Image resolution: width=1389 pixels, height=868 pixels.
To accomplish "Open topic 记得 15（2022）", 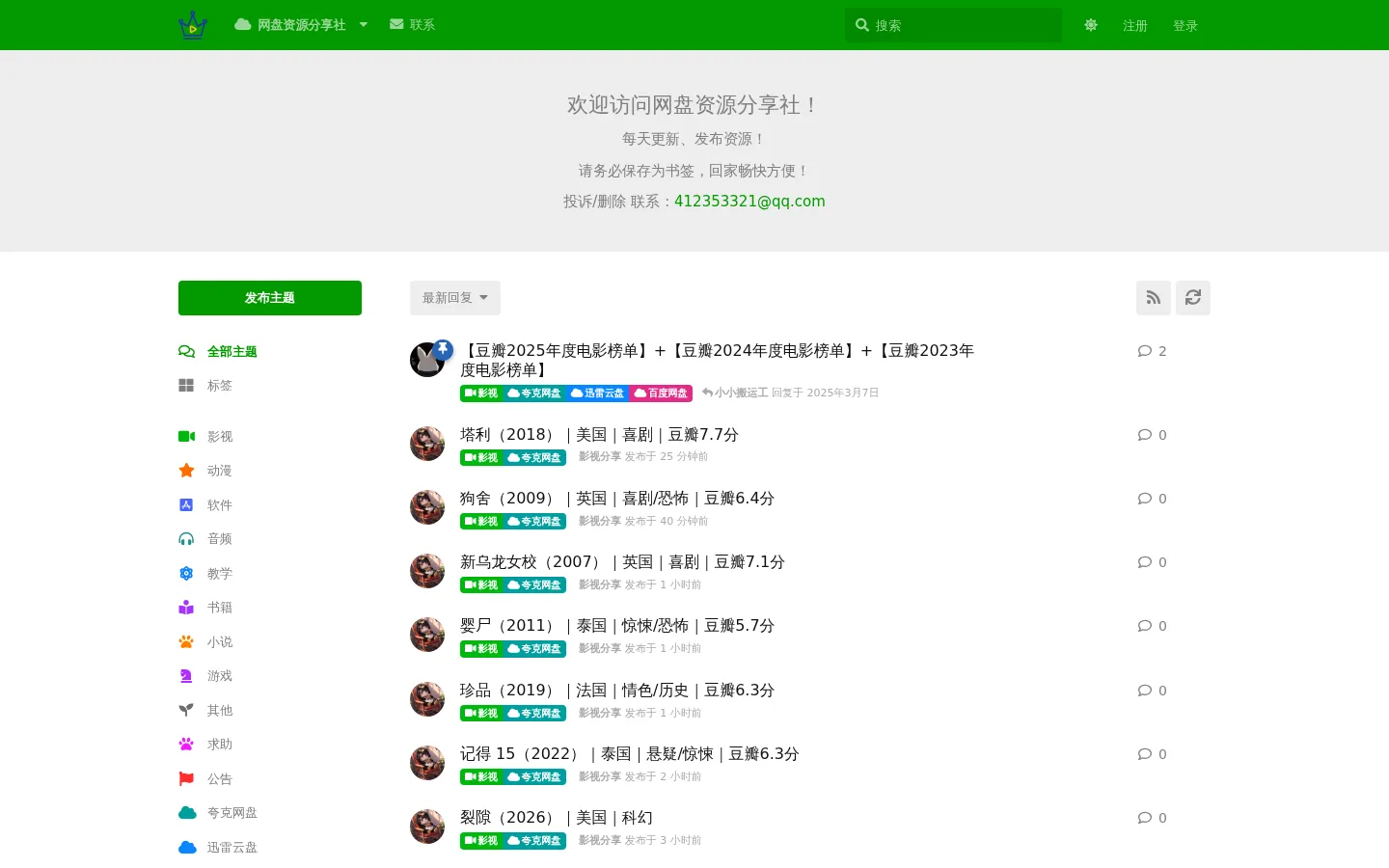I will point(630,754).
